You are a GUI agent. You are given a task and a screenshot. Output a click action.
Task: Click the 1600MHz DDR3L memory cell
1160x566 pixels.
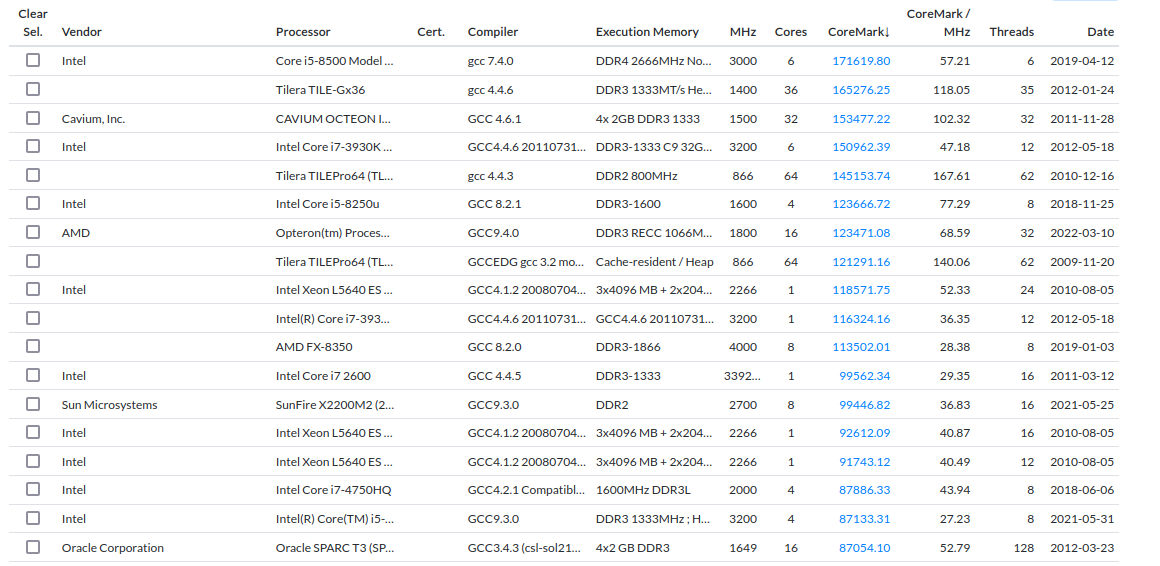click(x=643, y=489)
